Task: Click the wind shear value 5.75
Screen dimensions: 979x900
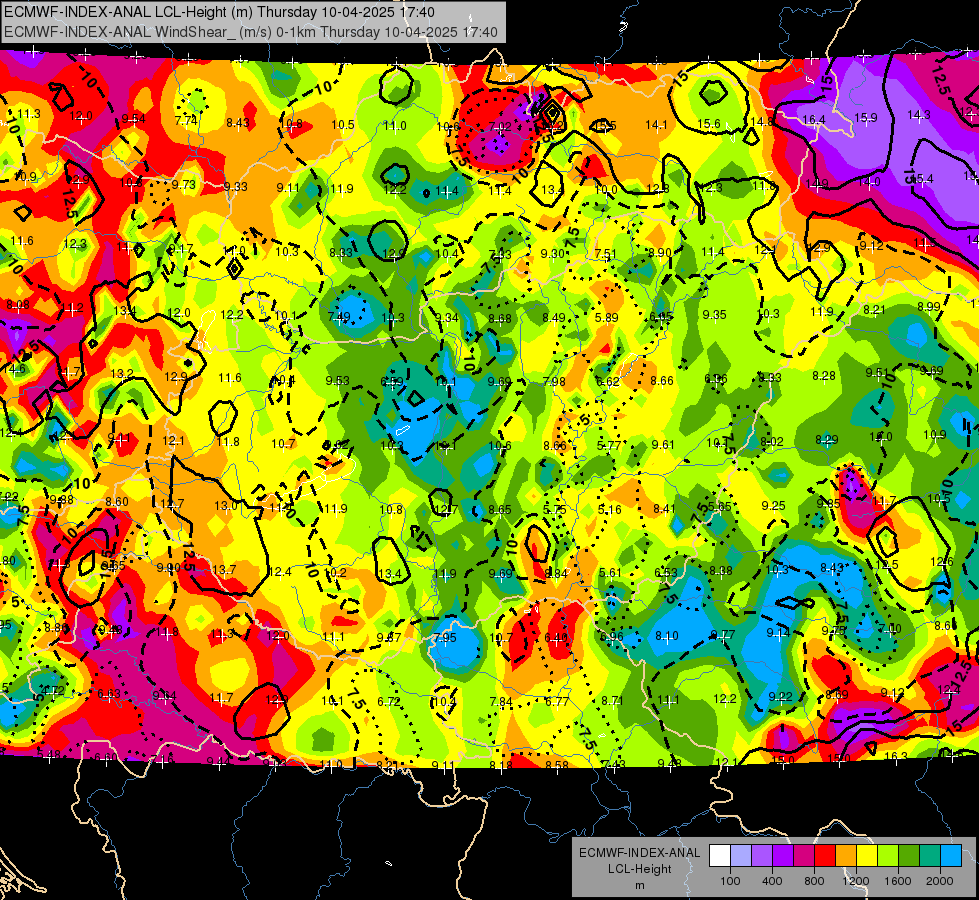Action: [x=554, y=510]
